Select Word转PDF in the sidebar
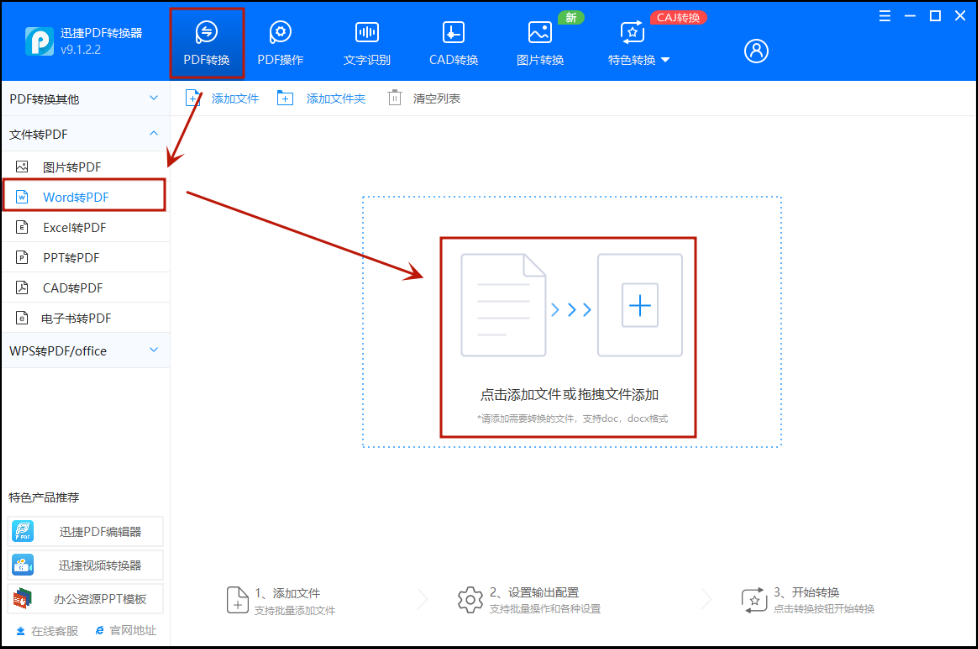 [84, 197]
